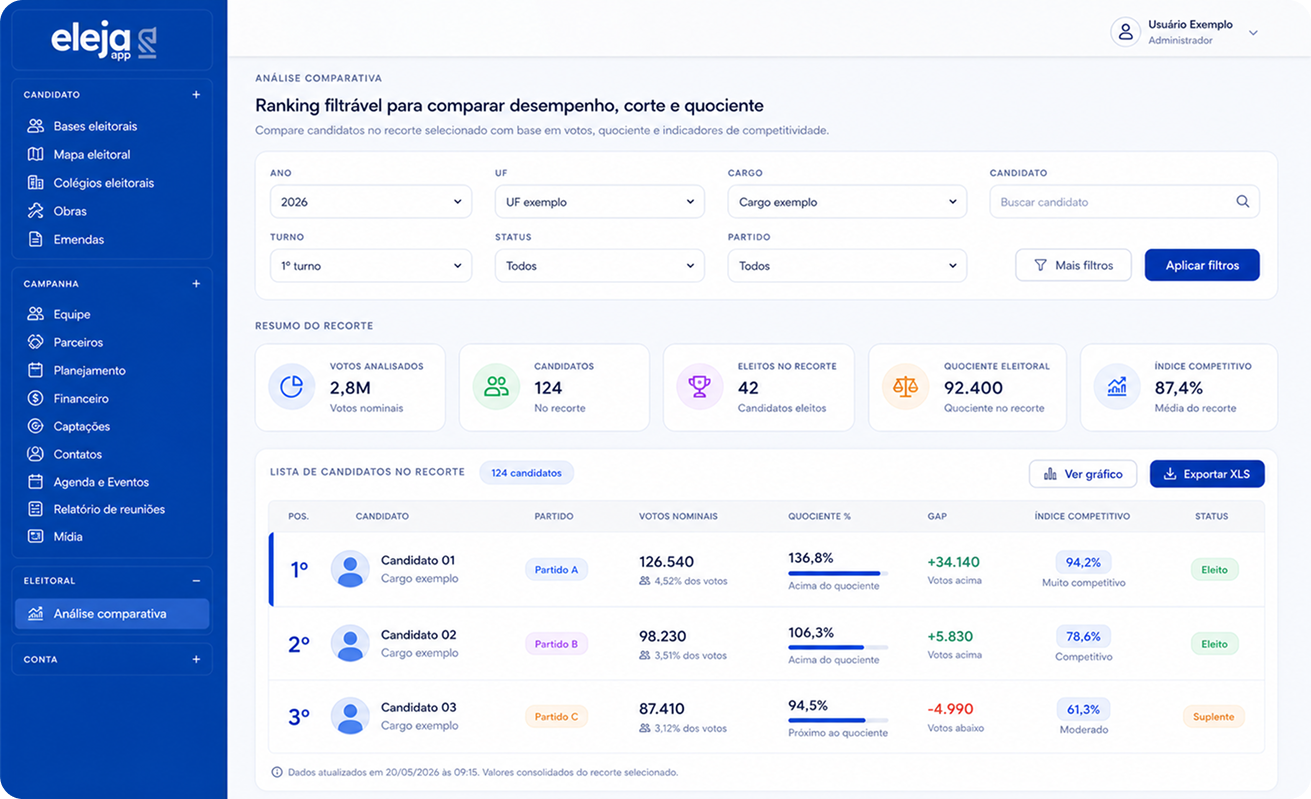Click the Obras tools icon

36,211
